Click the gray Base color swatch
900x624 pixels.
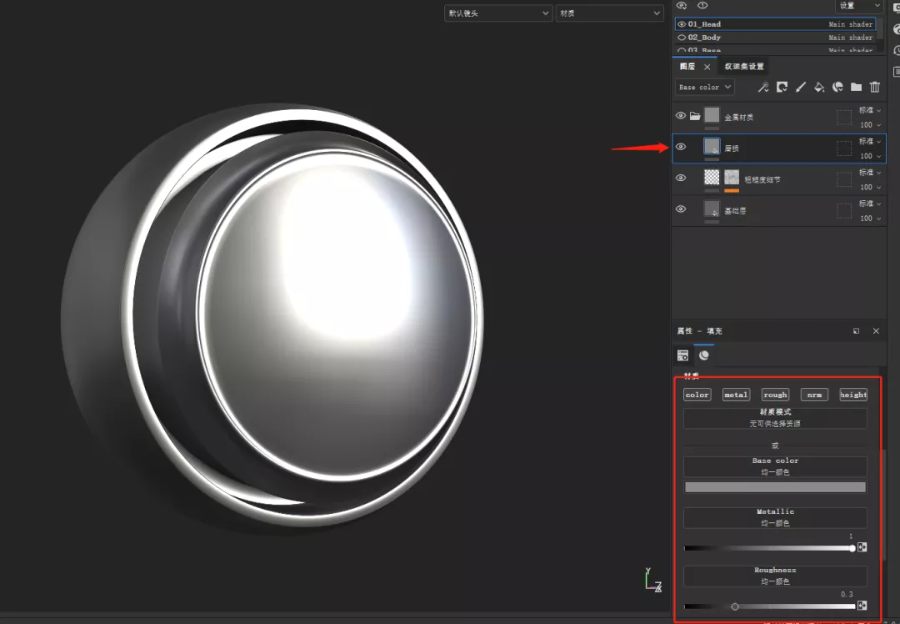pyautogui.click(x=775, y=487)
